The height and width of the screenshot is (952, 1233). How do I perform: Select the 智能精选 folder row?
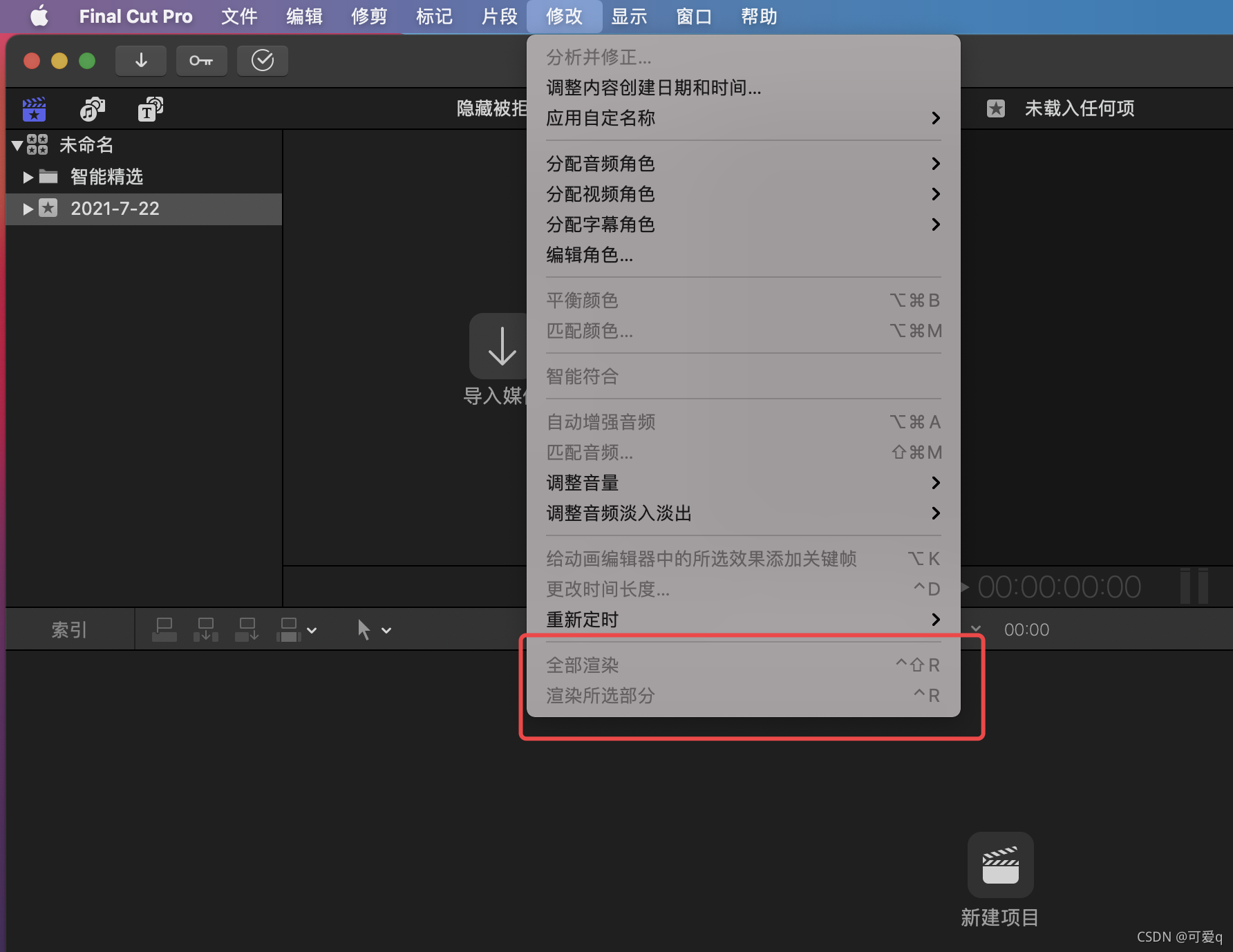point(144,178)
